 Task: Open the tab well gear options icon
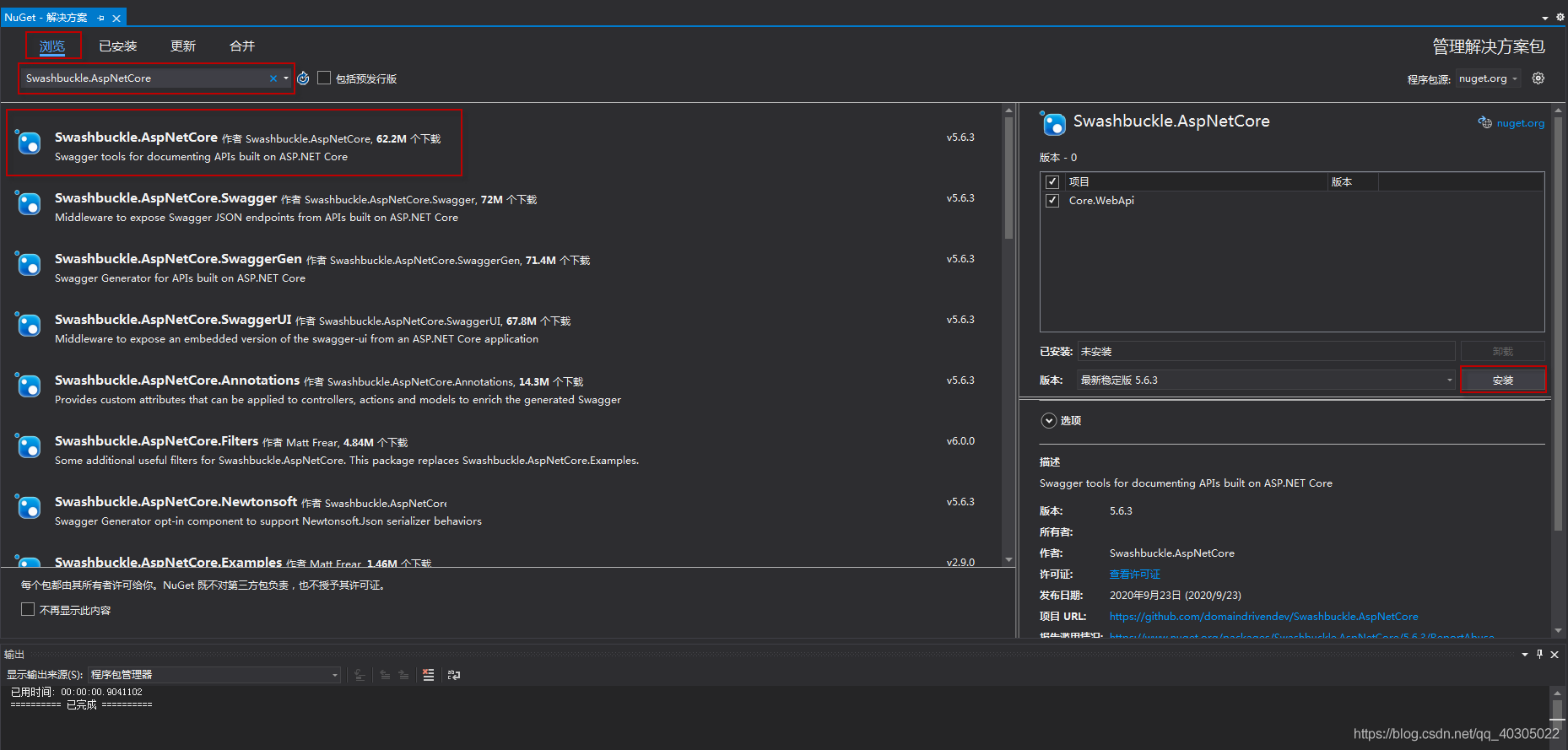tap(1560, 17)
